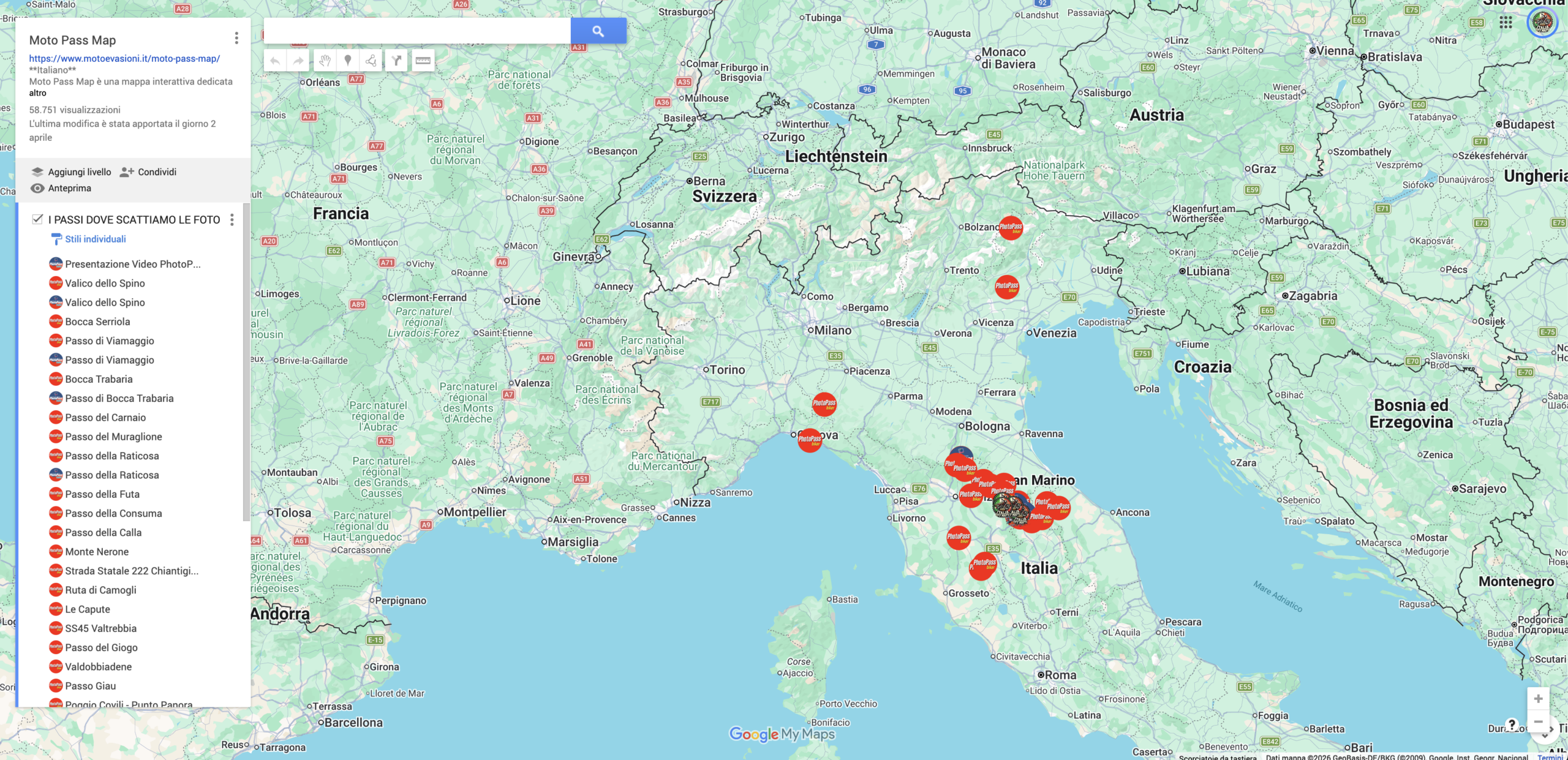Open the Moto Pass Map three-dot menu
Viewport: 1568px width, 760px height.
coord(236,39)
